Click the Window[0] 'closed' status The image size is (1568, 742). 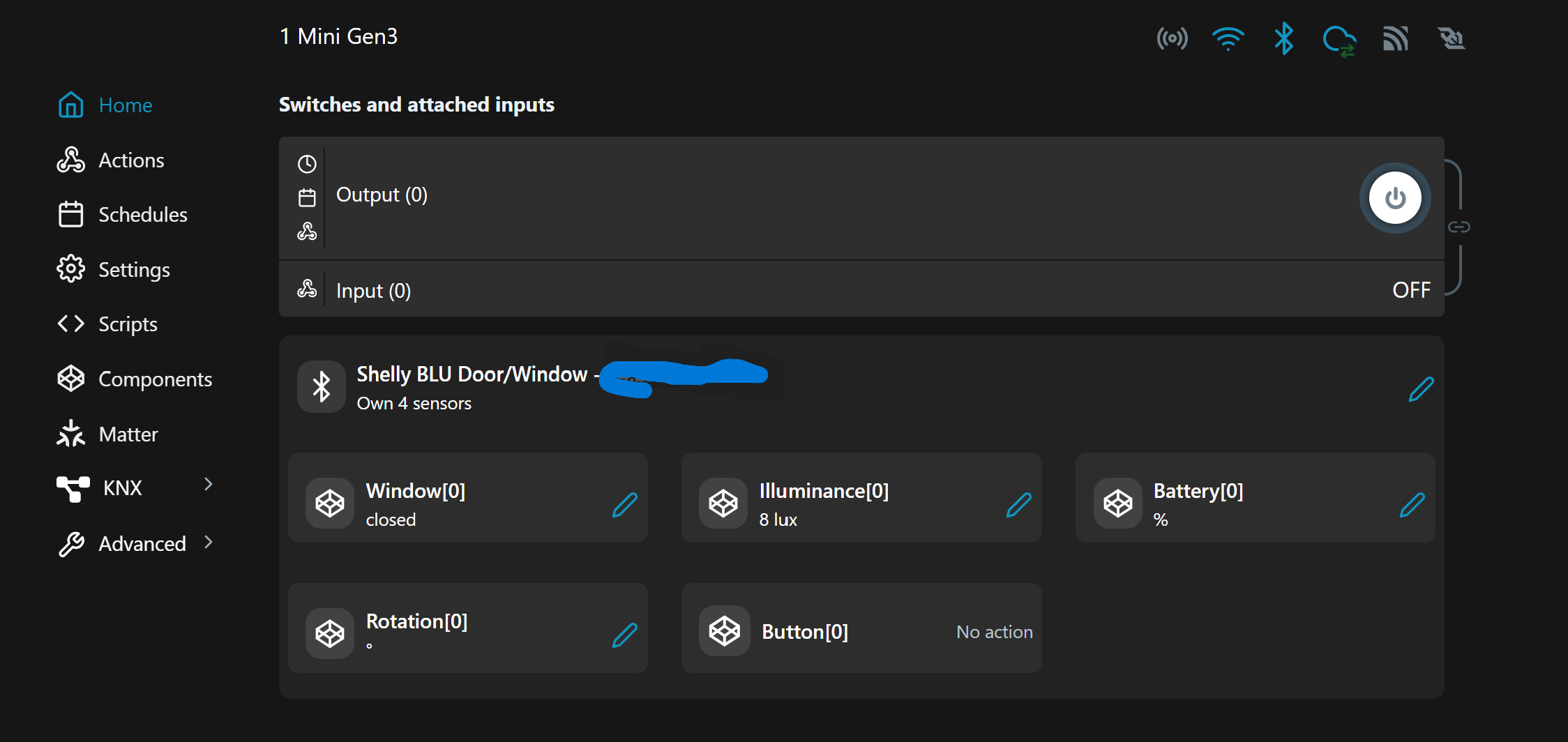click(x=391, y=520)
